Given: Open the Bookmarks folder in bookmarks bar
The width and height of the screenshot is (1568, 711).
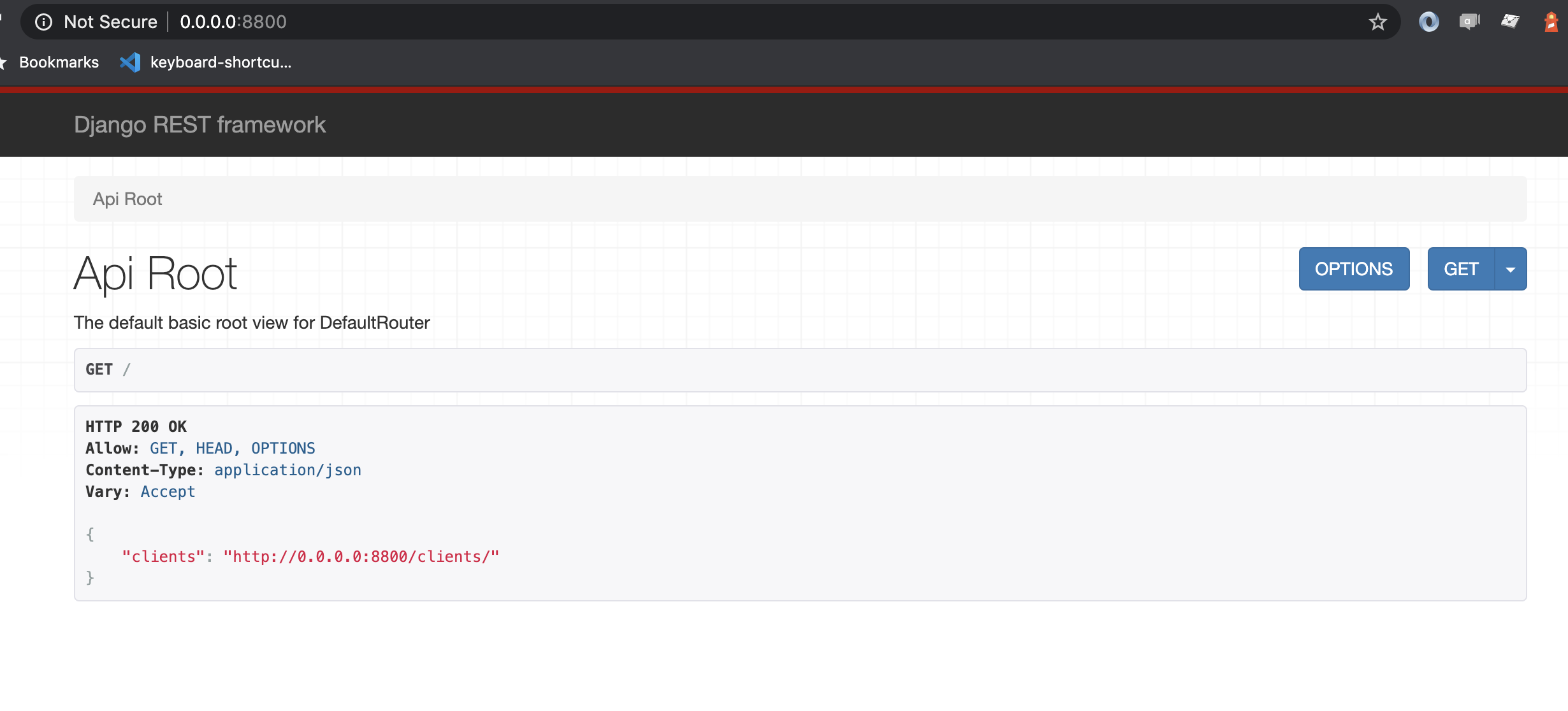Looking at the screenshot, I should click(x=59, y=62).
